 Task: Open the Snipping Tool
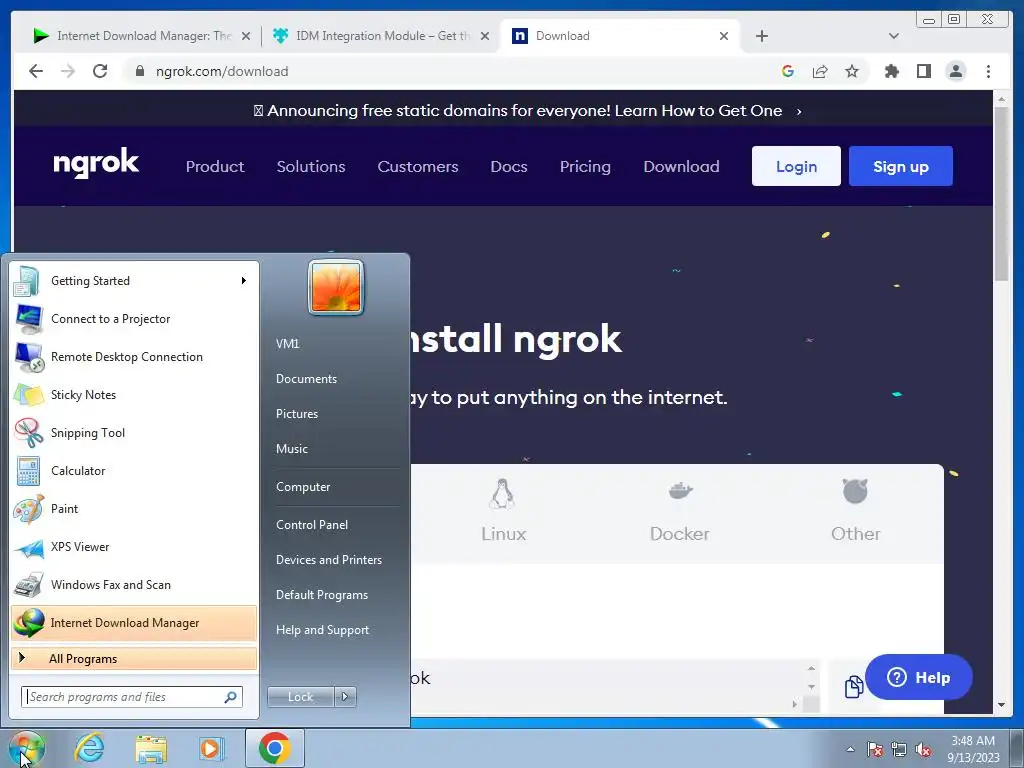pos(134,432)
